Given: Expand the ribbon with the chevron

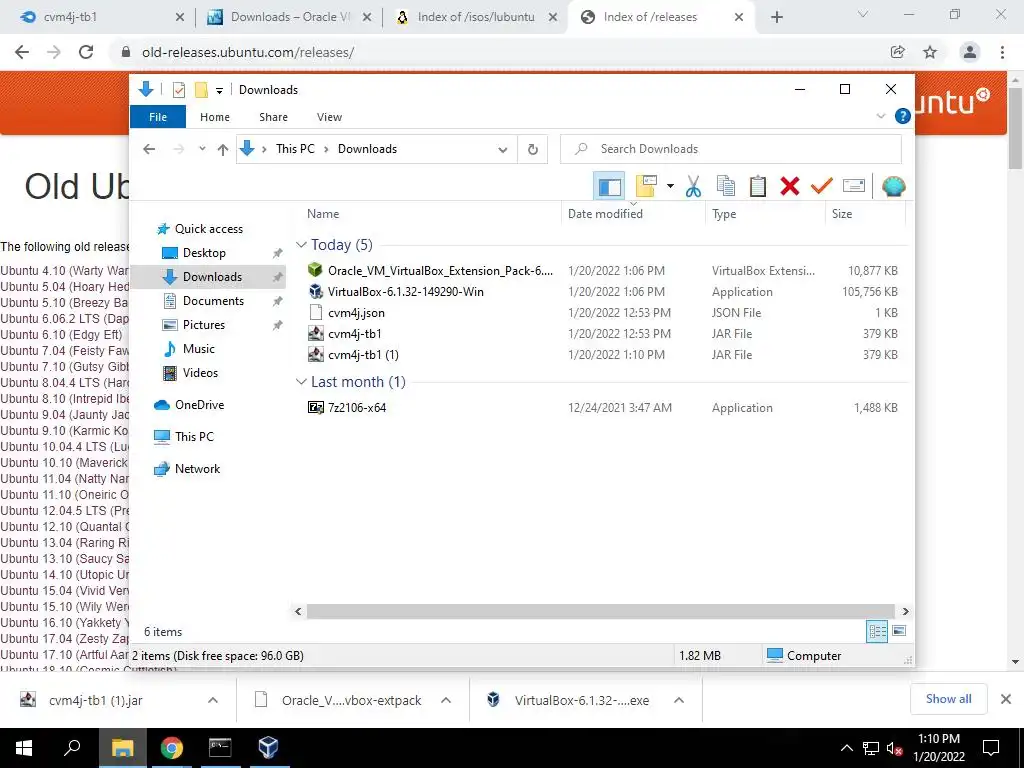Looking at the screenshot, I should click(x=880, y=116).
